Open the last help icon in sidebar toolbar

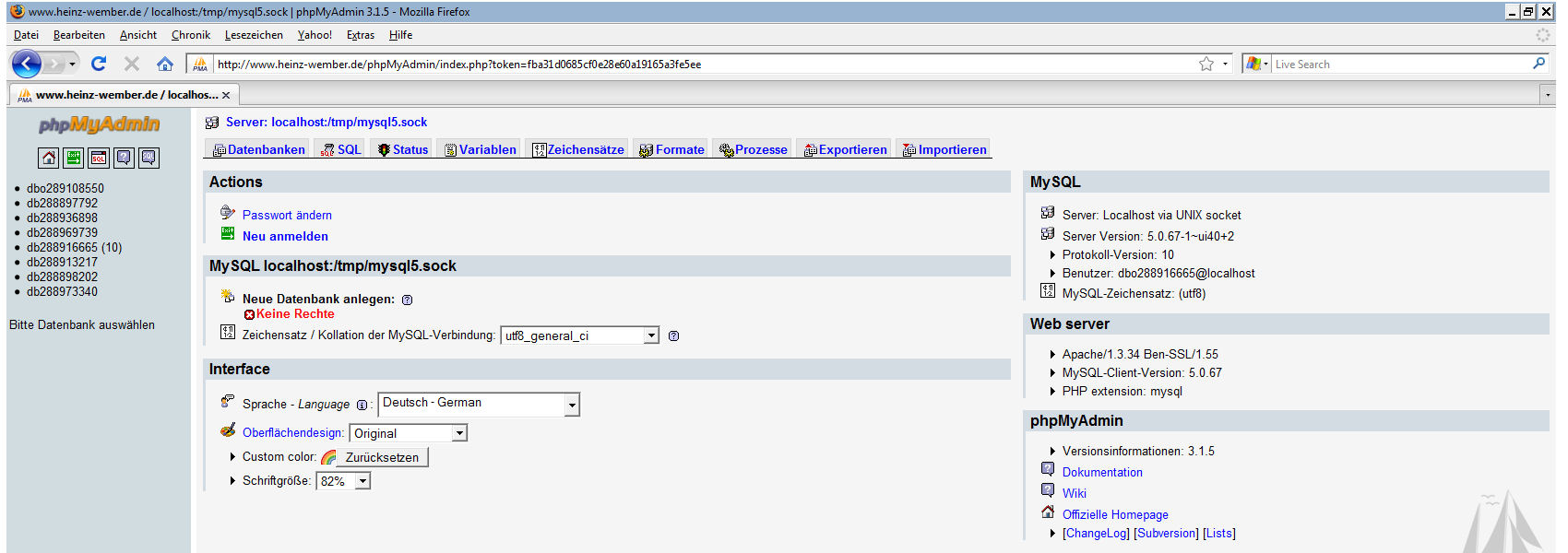(148, 158)
